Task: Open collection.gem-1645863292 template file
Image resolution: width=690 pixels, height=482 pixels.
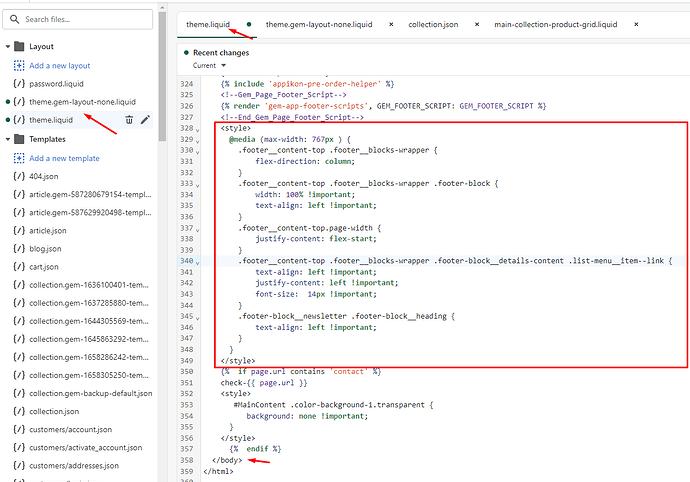Action: pos(89,339)
